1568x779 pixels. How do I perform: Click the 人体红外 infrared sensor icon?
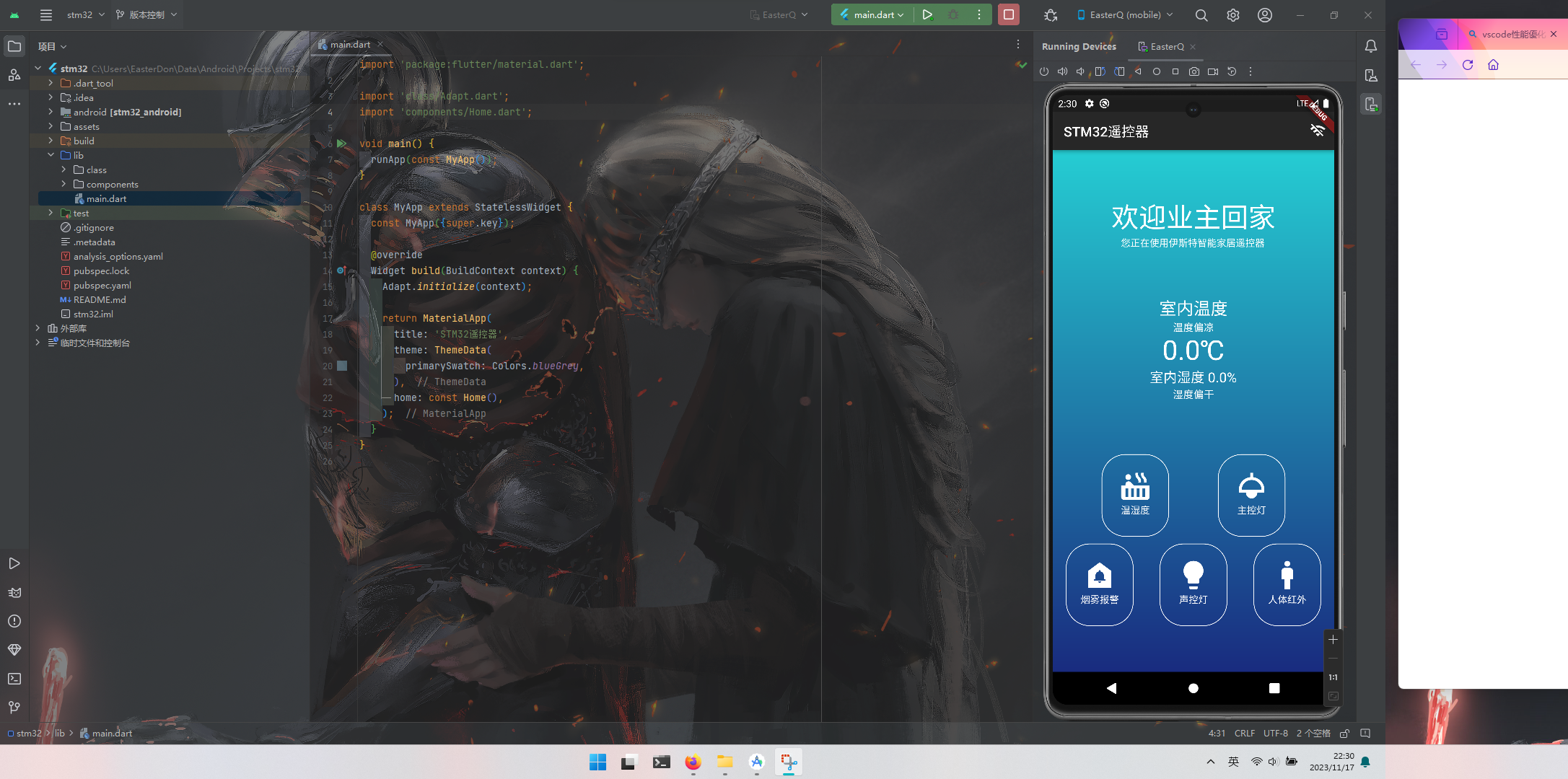[x=1287, y=584]
